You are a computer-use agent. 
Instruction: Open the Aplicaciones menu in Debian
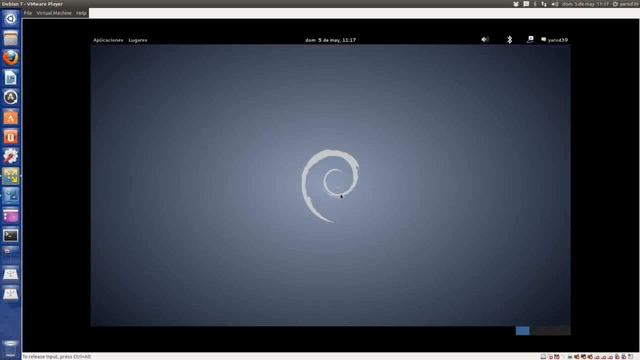108,40
